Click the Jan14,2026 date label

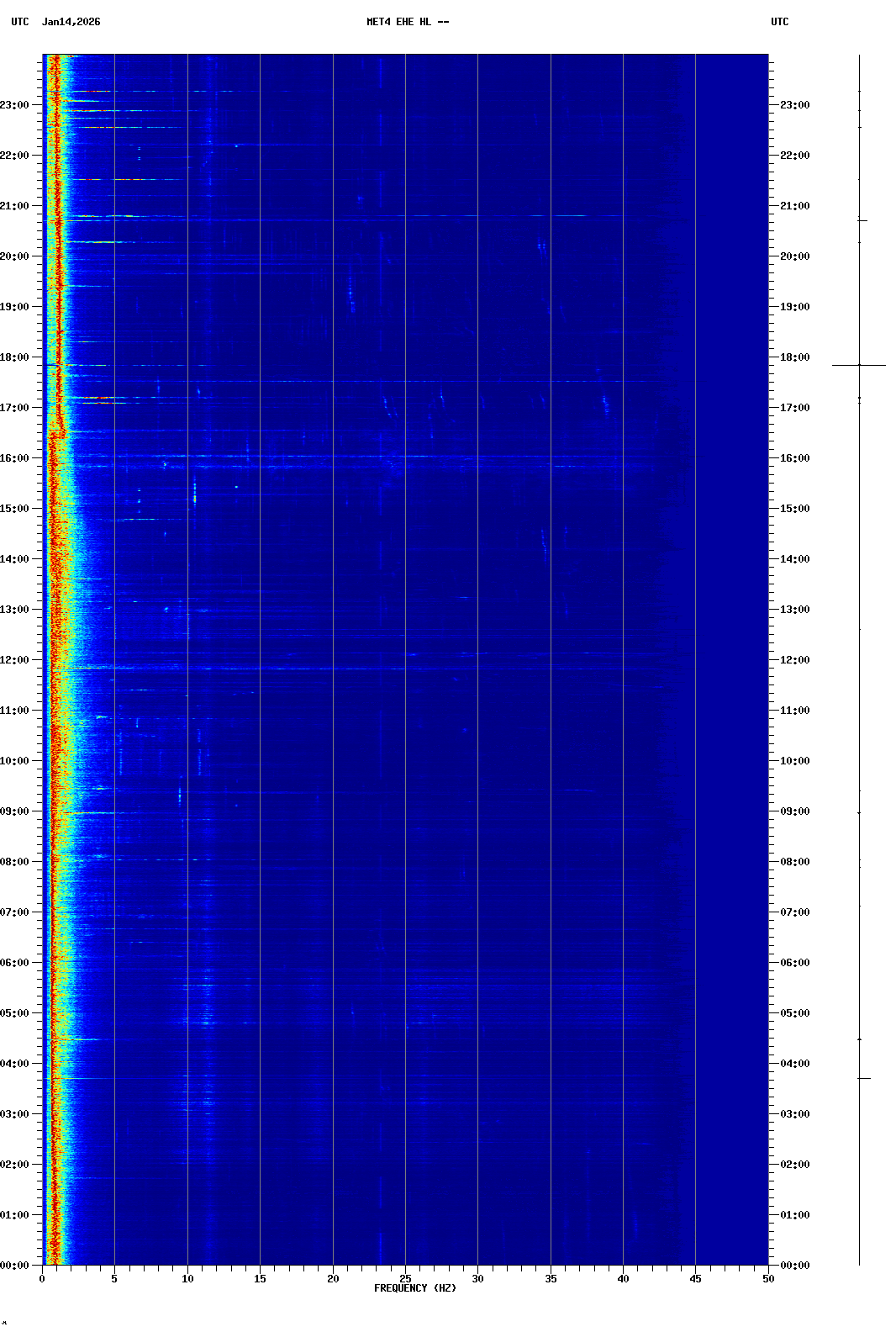(71, 22)
